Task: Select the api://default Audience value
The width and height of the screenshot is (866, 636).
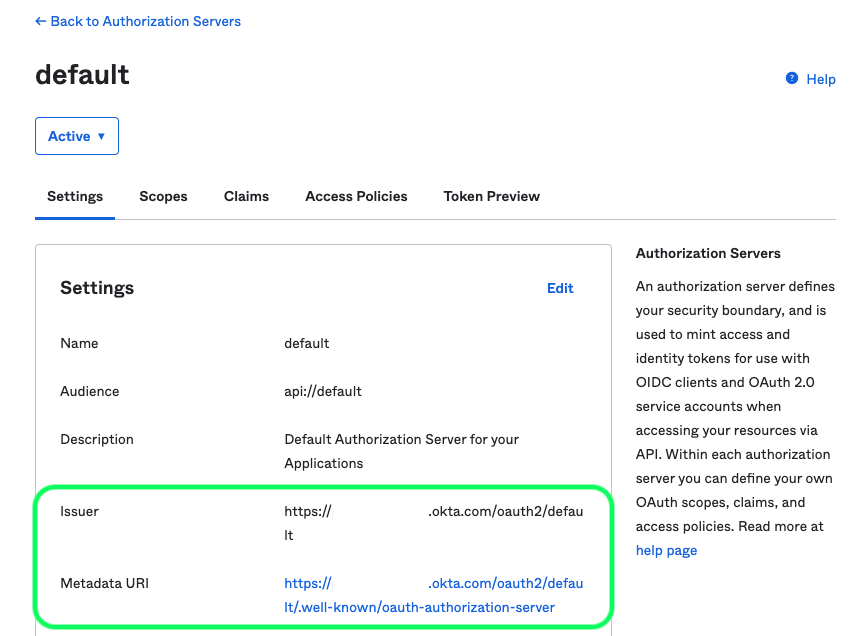Action: click(324, 391)
